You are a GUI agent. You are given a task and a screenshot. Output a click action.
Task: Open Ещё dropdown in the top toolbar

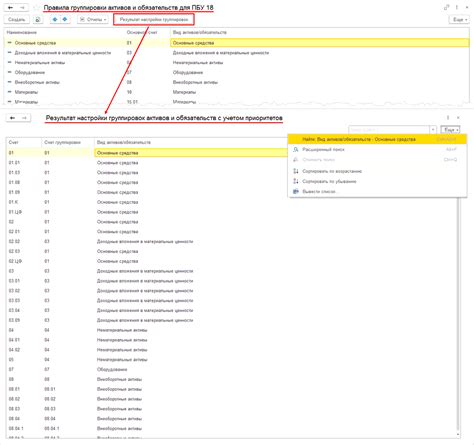460,20
